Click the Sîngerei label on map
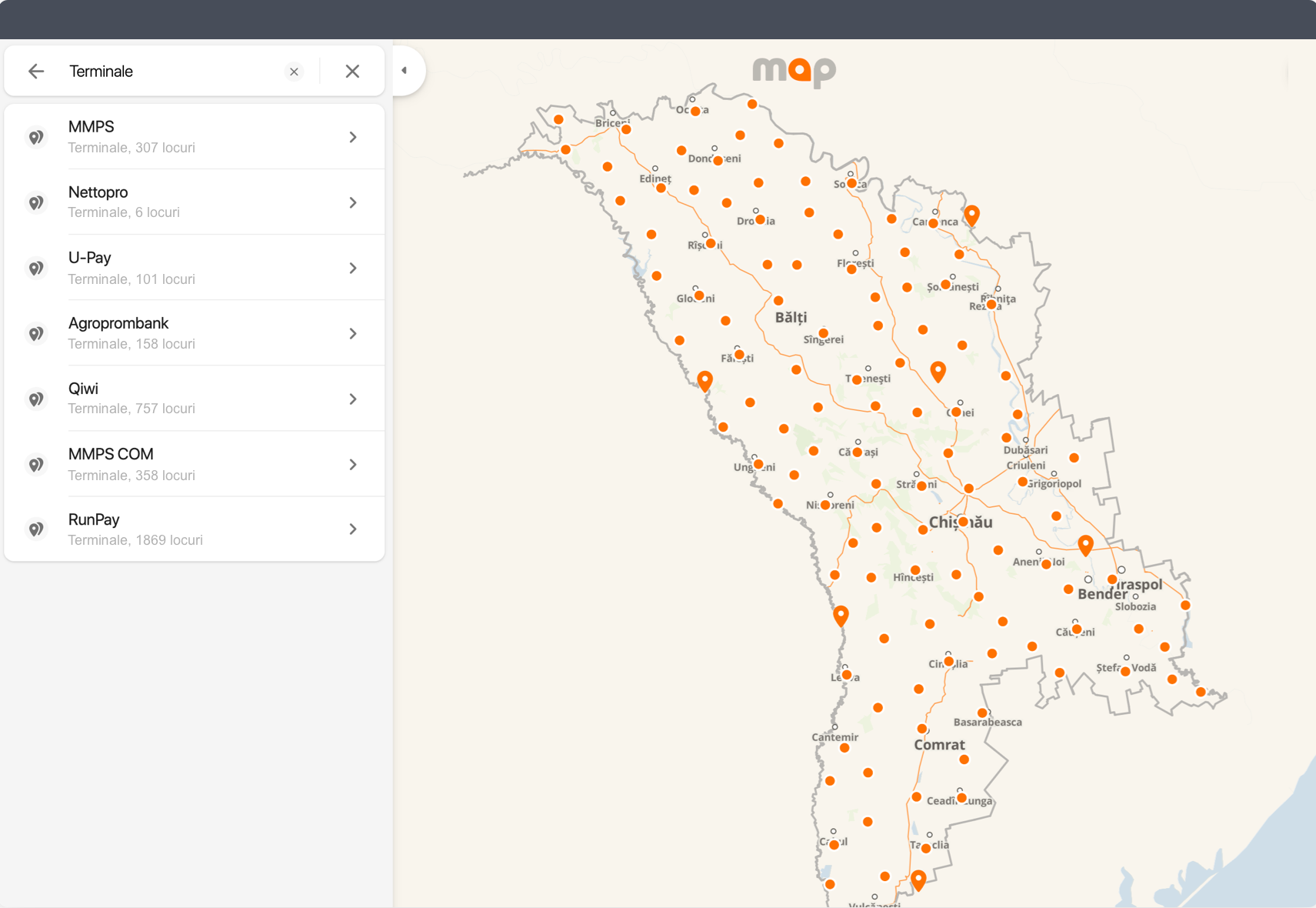 823,339
